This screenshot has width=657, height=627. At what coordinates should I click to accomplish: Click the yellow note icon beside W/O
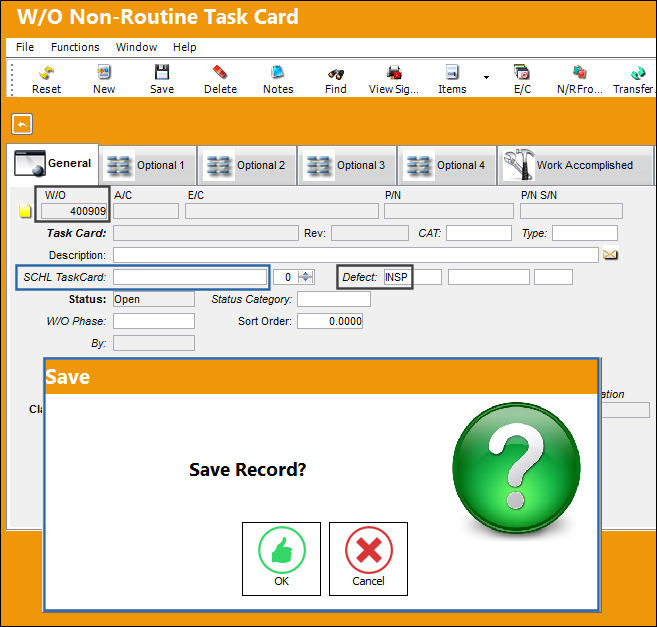click(25, 210)
